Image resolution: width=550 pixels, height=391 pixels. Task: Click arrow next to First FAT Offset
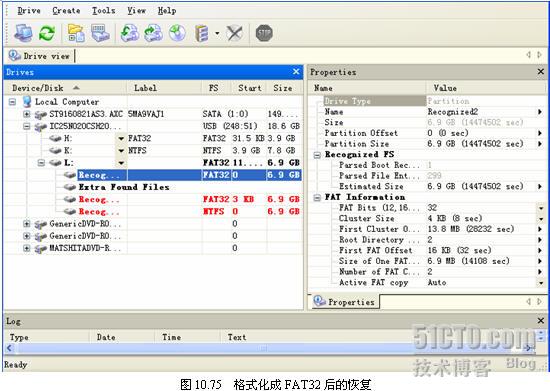pos(540,250)
